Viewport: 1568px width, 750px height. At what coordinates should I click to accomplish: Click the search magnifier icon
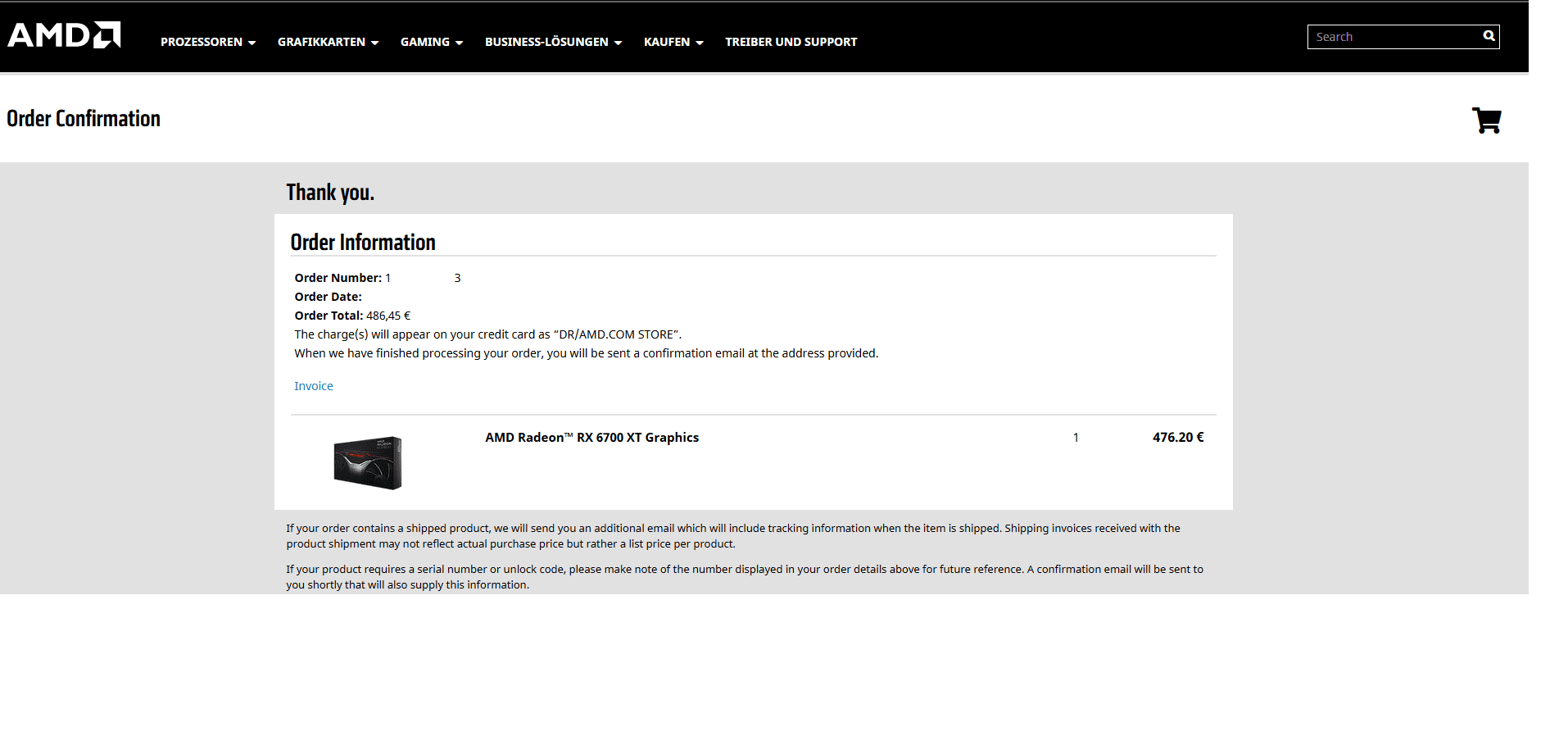click(1489, 36)
